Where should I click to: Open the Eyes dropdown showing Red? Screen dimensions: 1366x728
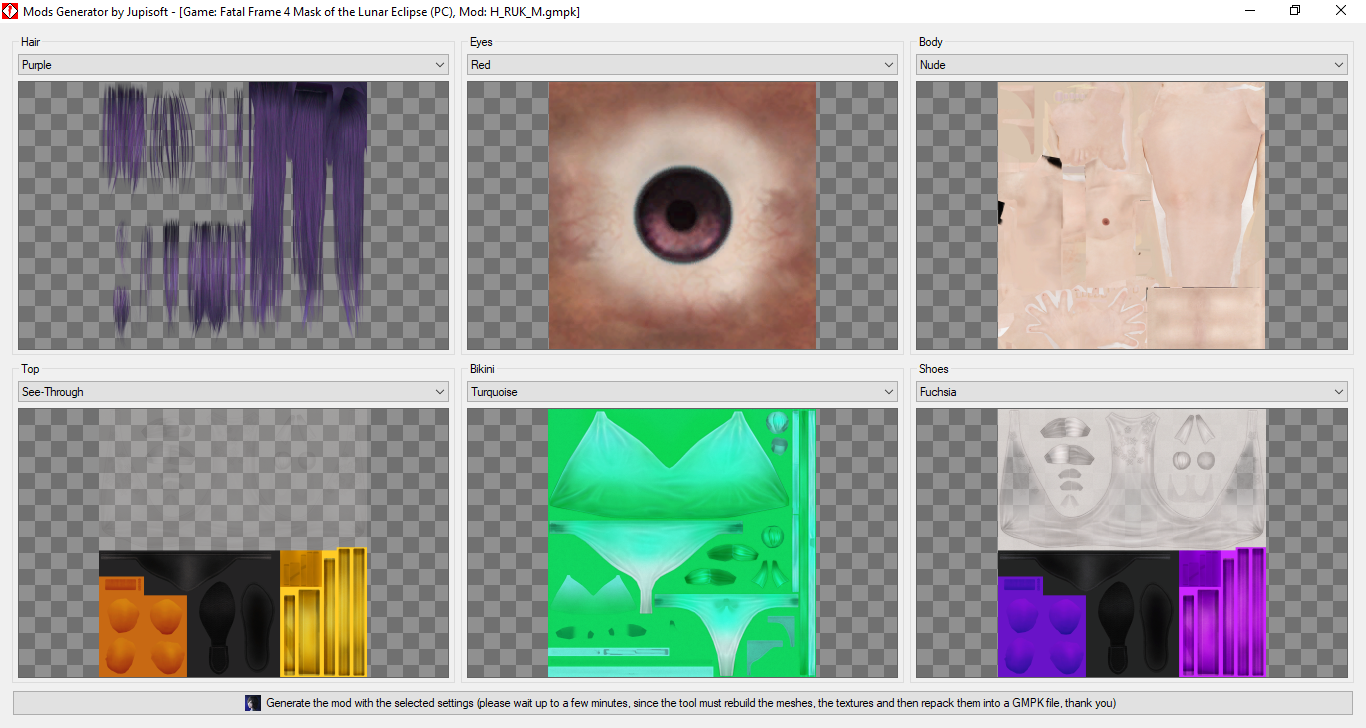click(682, 65)
